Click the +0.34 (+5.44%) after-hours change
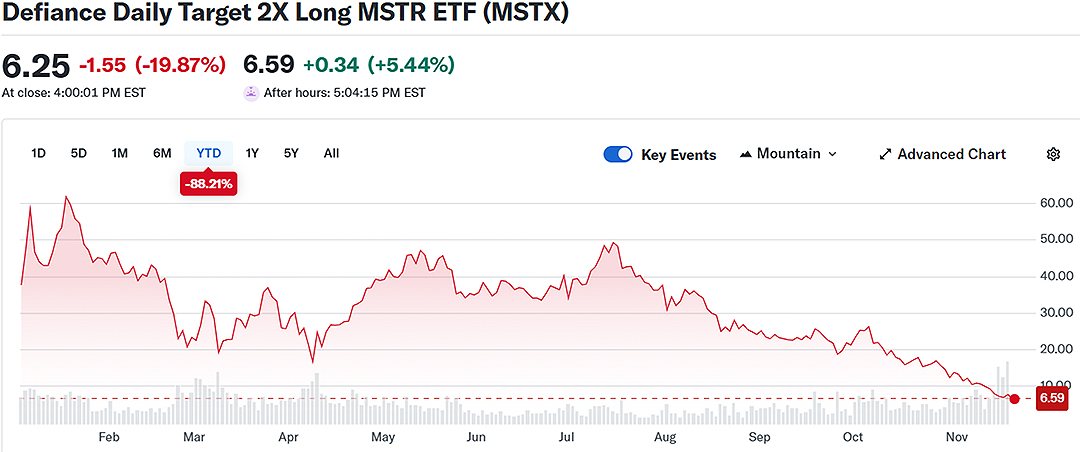 379,65
